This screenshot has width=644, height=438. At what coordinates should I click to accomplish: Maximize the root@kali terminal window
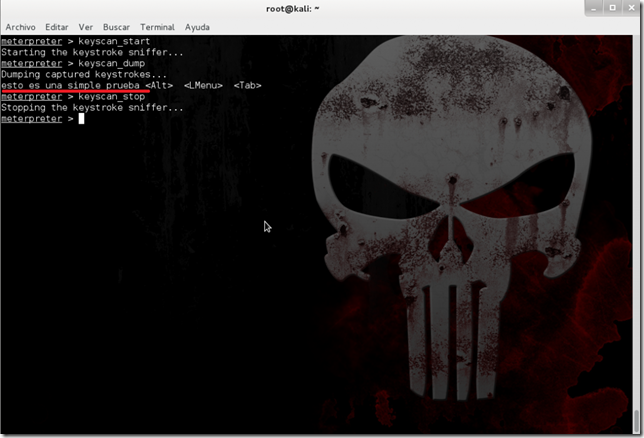[x=612, y=8]
